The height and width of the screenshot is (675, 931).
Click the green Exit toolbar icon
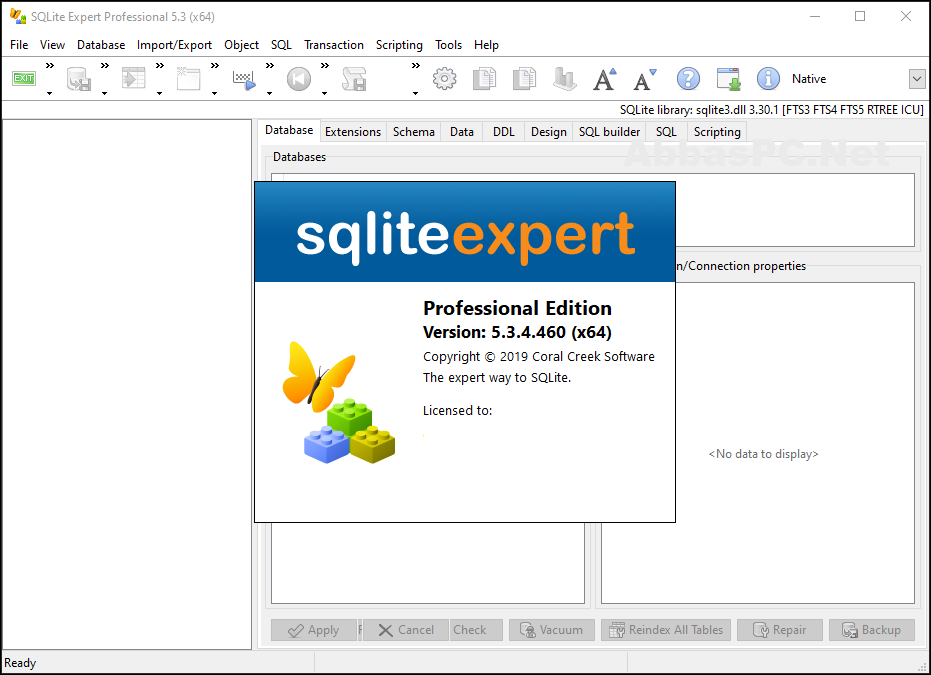[x=24, y=78]
